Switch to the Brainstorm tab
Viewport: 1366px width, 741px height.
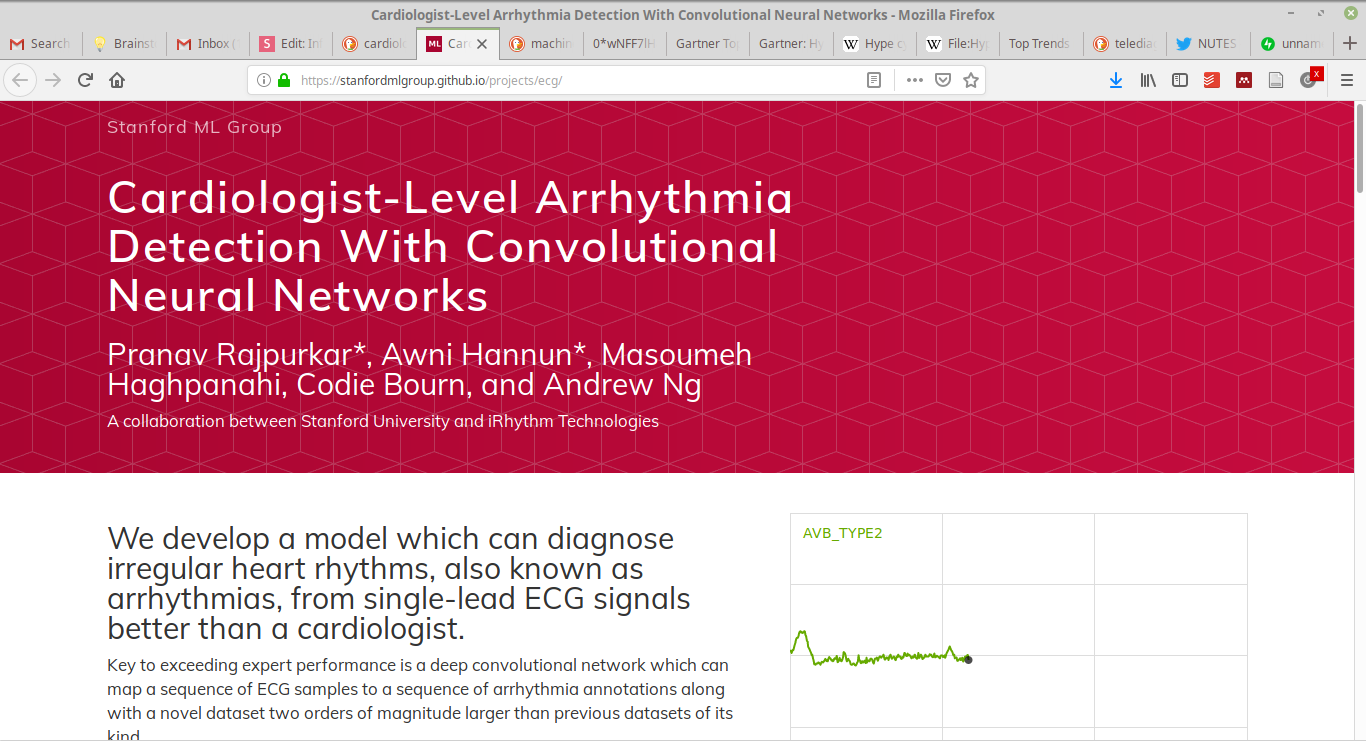coord(125,44)
